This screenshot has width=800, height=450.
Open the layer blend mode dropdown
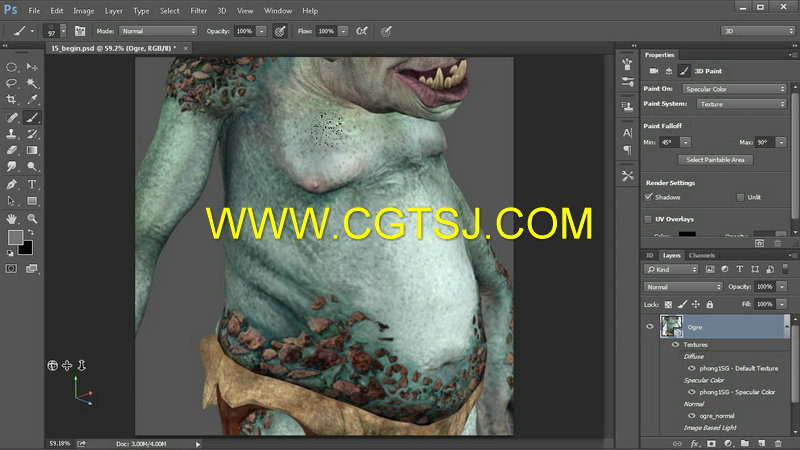[x=683, y=287]
